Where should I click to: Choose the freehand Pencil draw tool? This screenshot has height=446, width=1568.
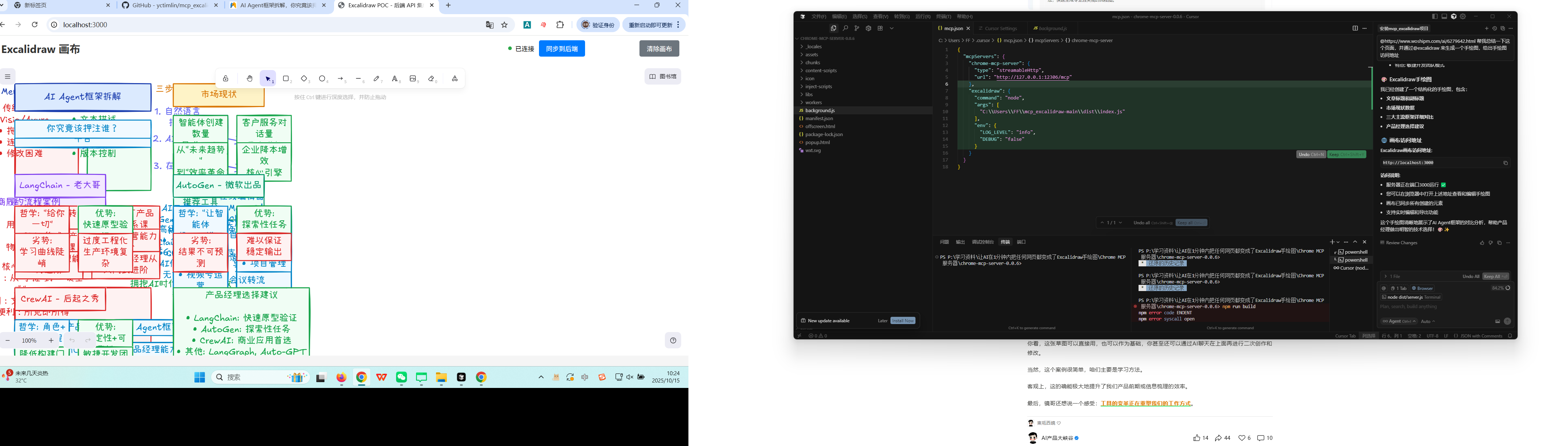click(377, 79)
